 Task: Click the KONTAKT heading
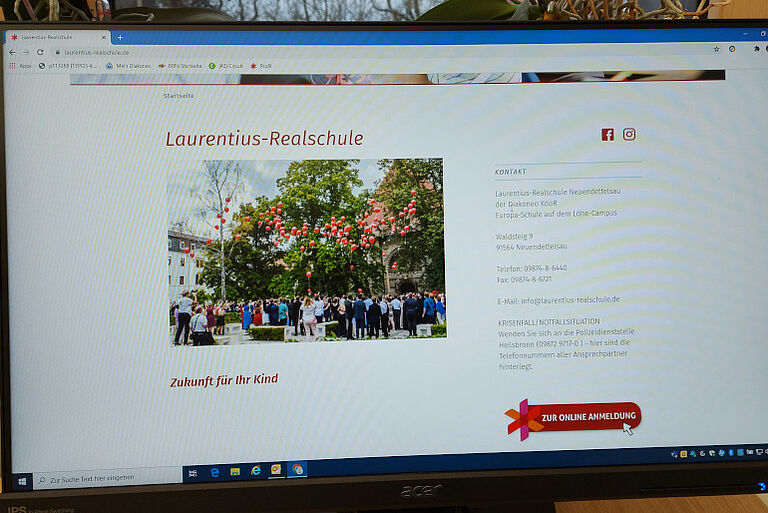pyautogui.click(x=510, y=171)
